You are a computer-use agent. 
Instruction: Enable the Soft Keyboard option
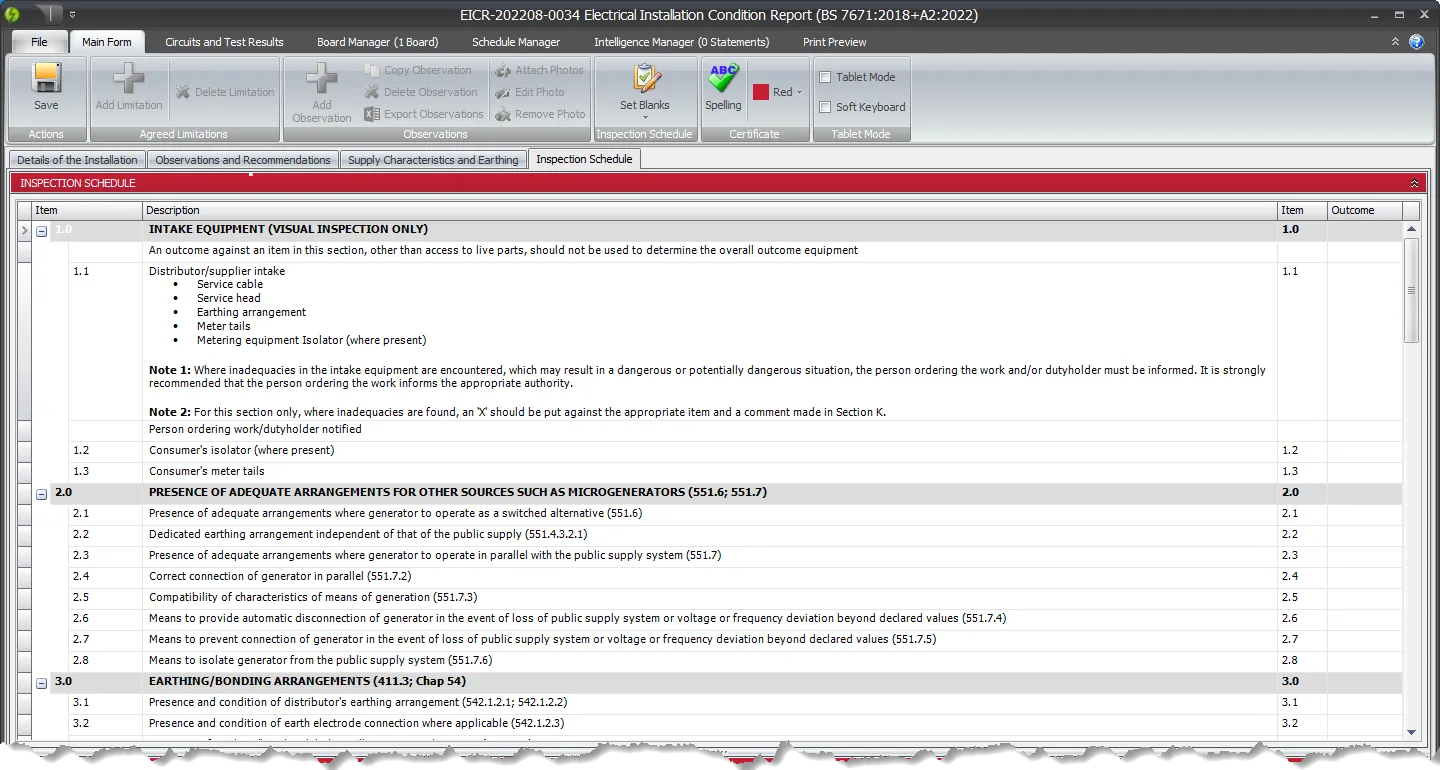824,106
